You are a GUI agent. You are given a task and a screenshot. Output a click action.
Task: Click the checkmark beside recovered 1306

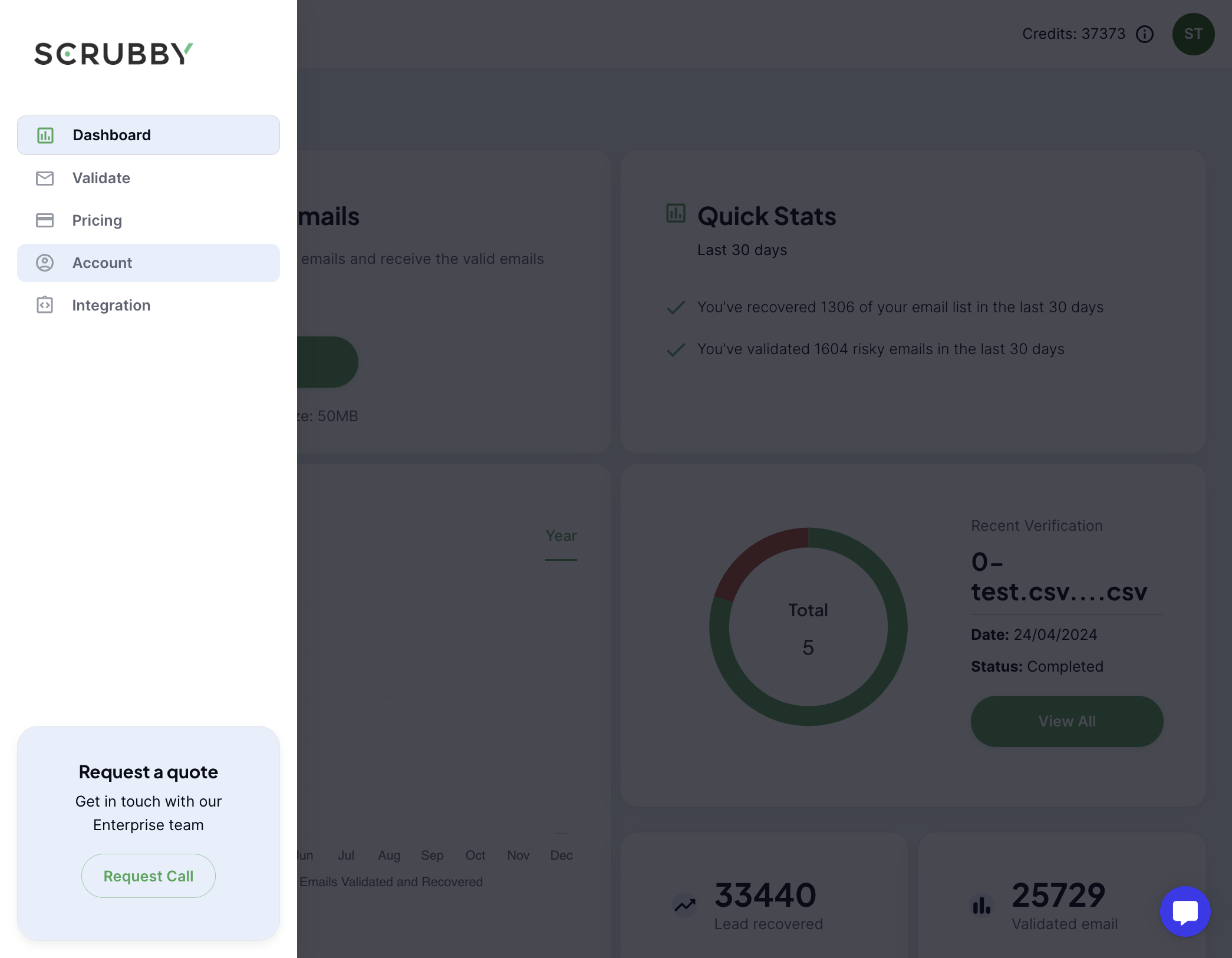click(x=676, y=308)
